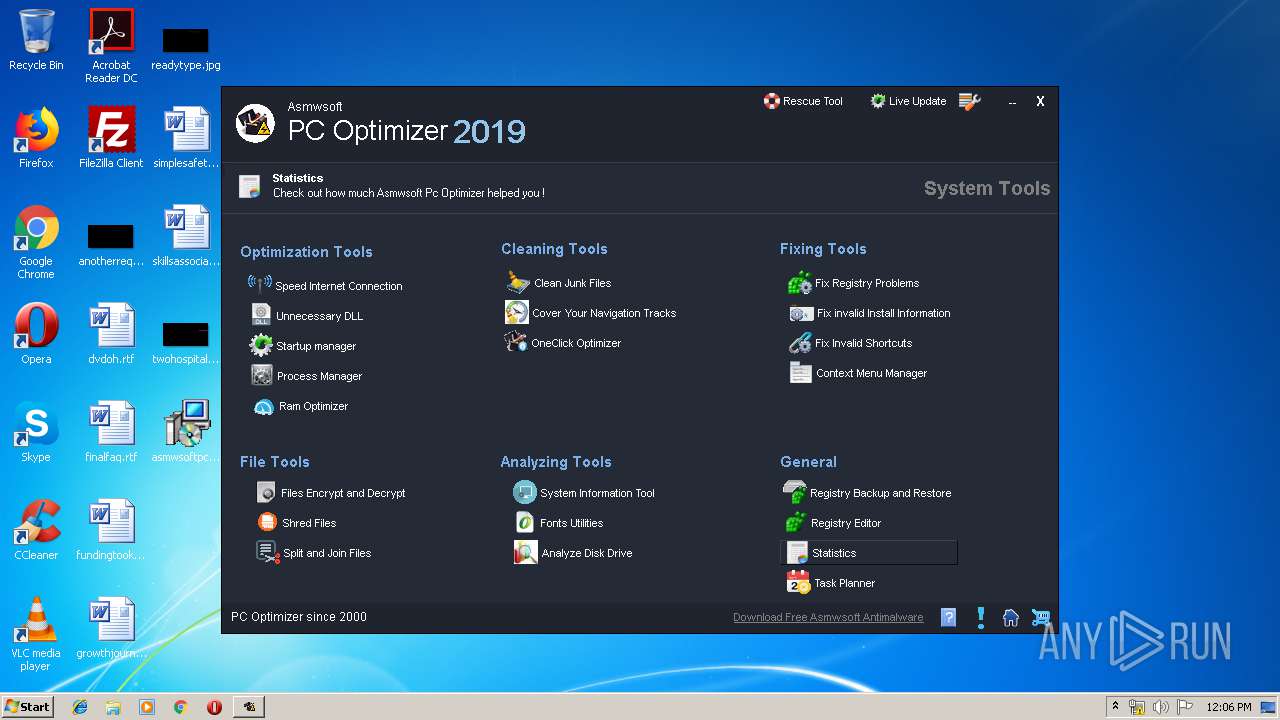Select the CCleaner desktop shortcut
The image size is (1280, 720).
pos(36,530)
